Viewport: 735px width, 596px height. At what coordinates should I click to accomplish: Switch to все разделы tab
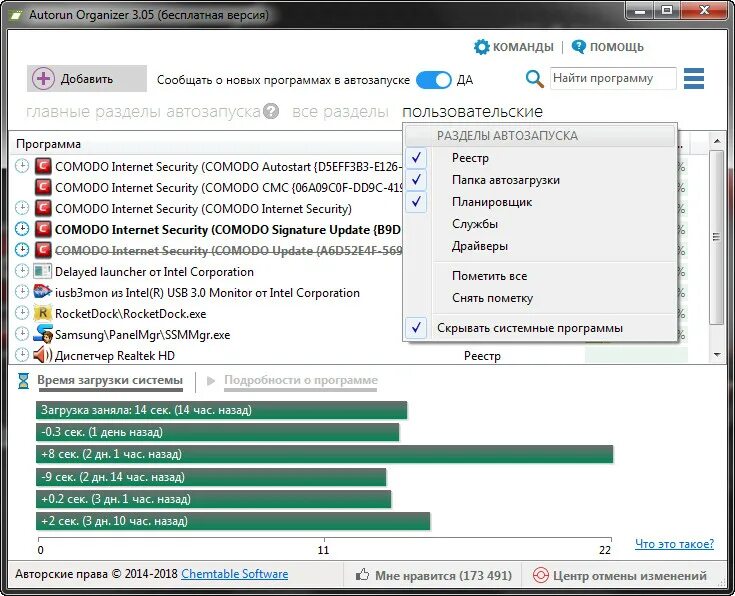tap(340, 112)
